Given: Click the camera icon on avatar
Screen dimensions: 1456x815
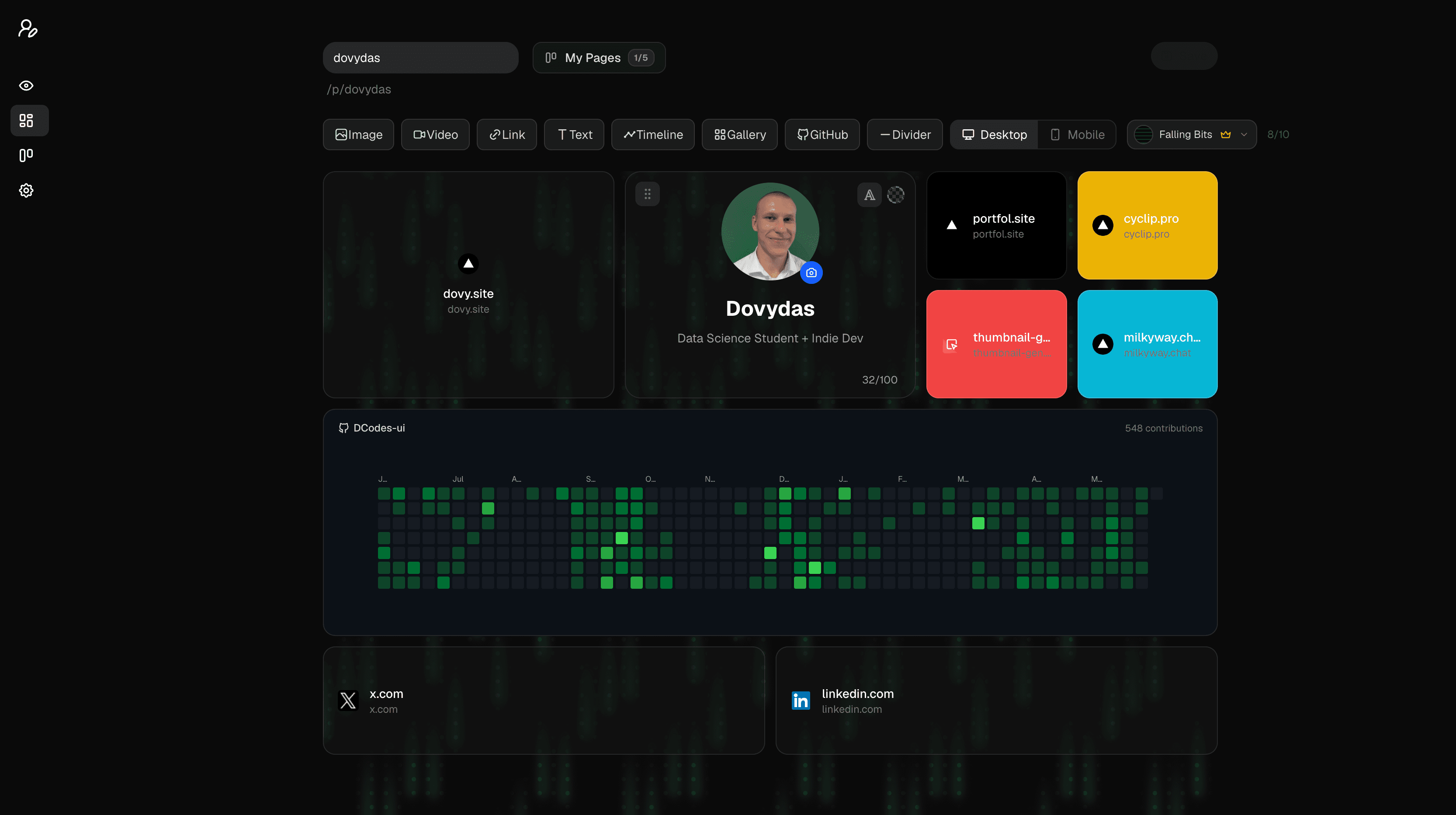Looking at the screenshot, I should pos(811,273).
